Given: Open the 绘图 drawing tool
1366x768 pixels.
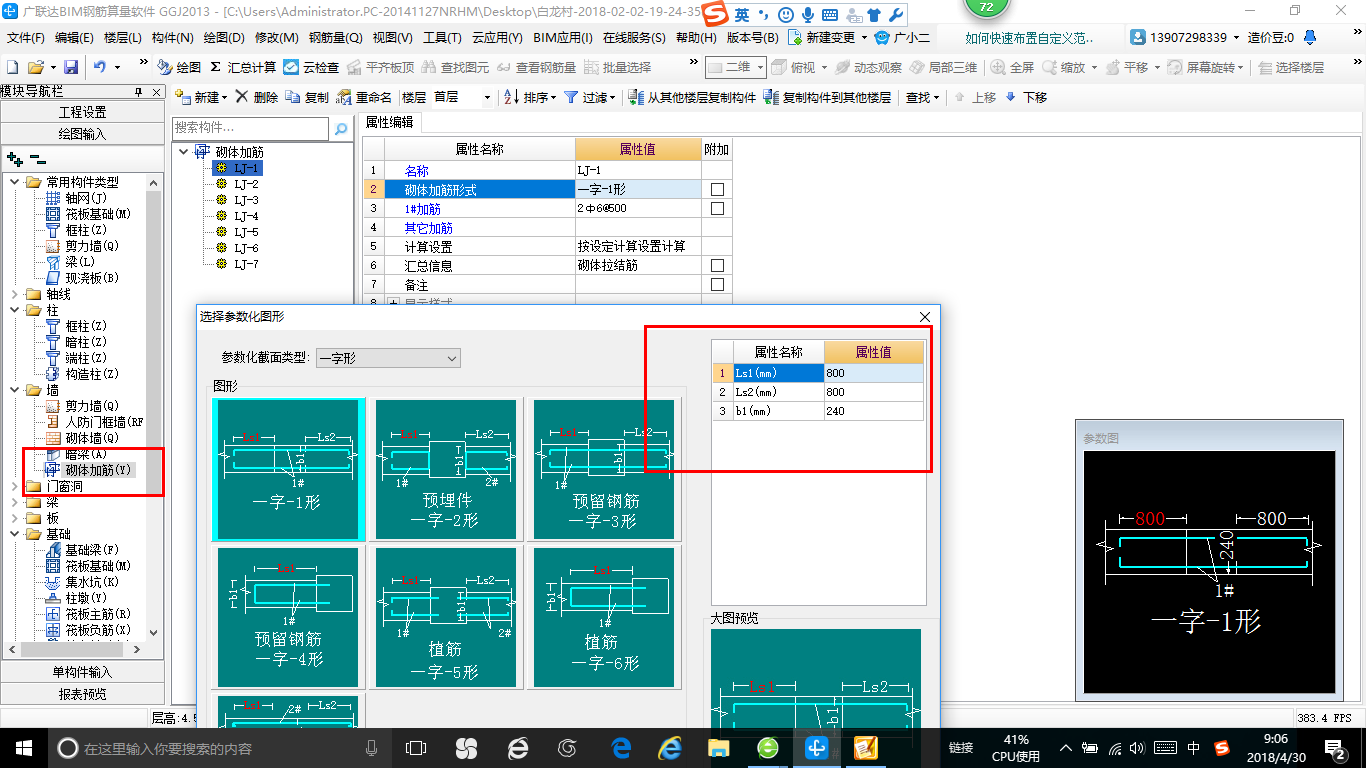Looking at the screenshot, I should (180, 67).
